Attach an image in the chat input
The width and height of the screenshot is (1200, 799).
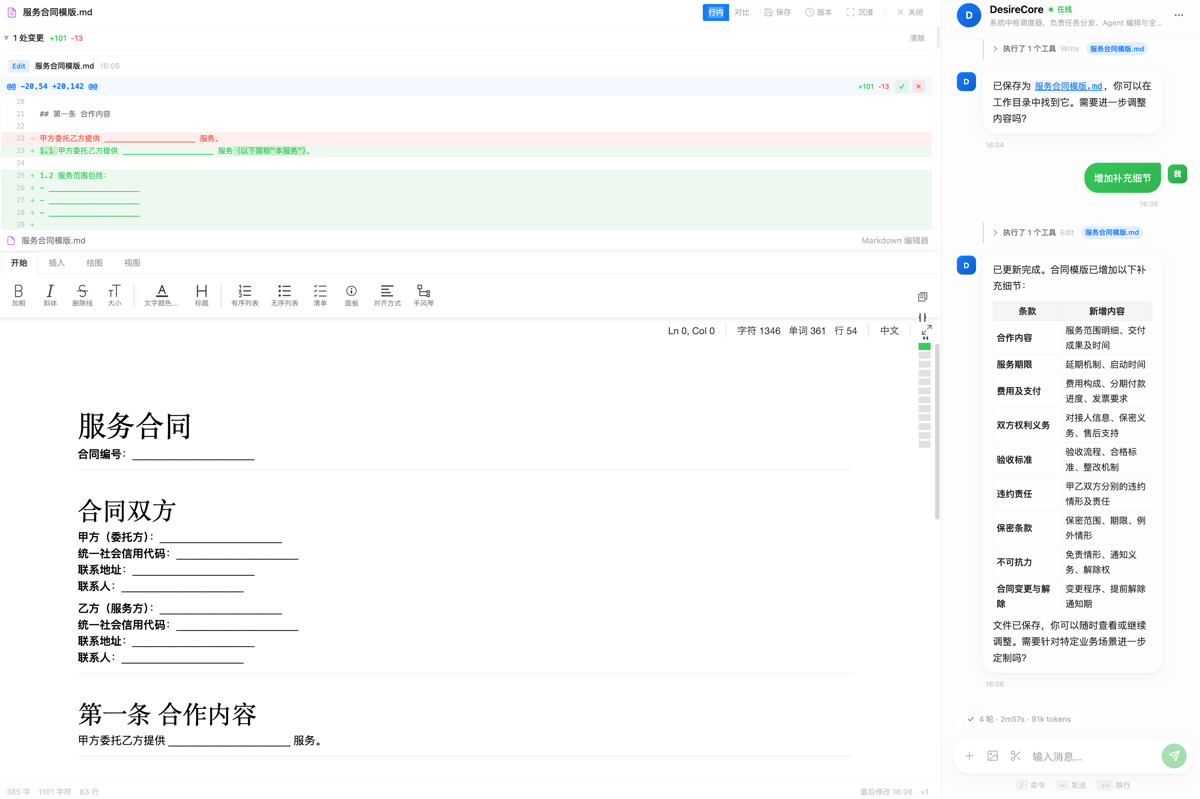pos(992,756)
